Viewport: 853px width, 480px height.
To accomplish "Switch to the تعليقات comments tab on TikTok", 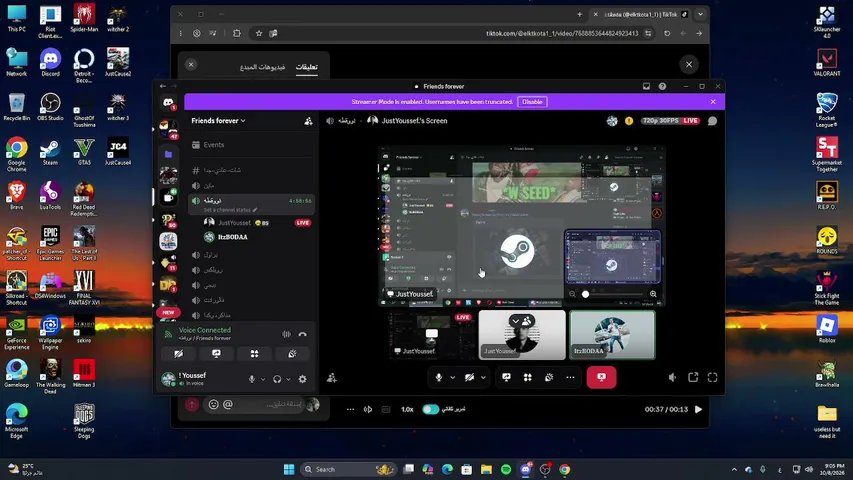I will (x=307, y=67).
